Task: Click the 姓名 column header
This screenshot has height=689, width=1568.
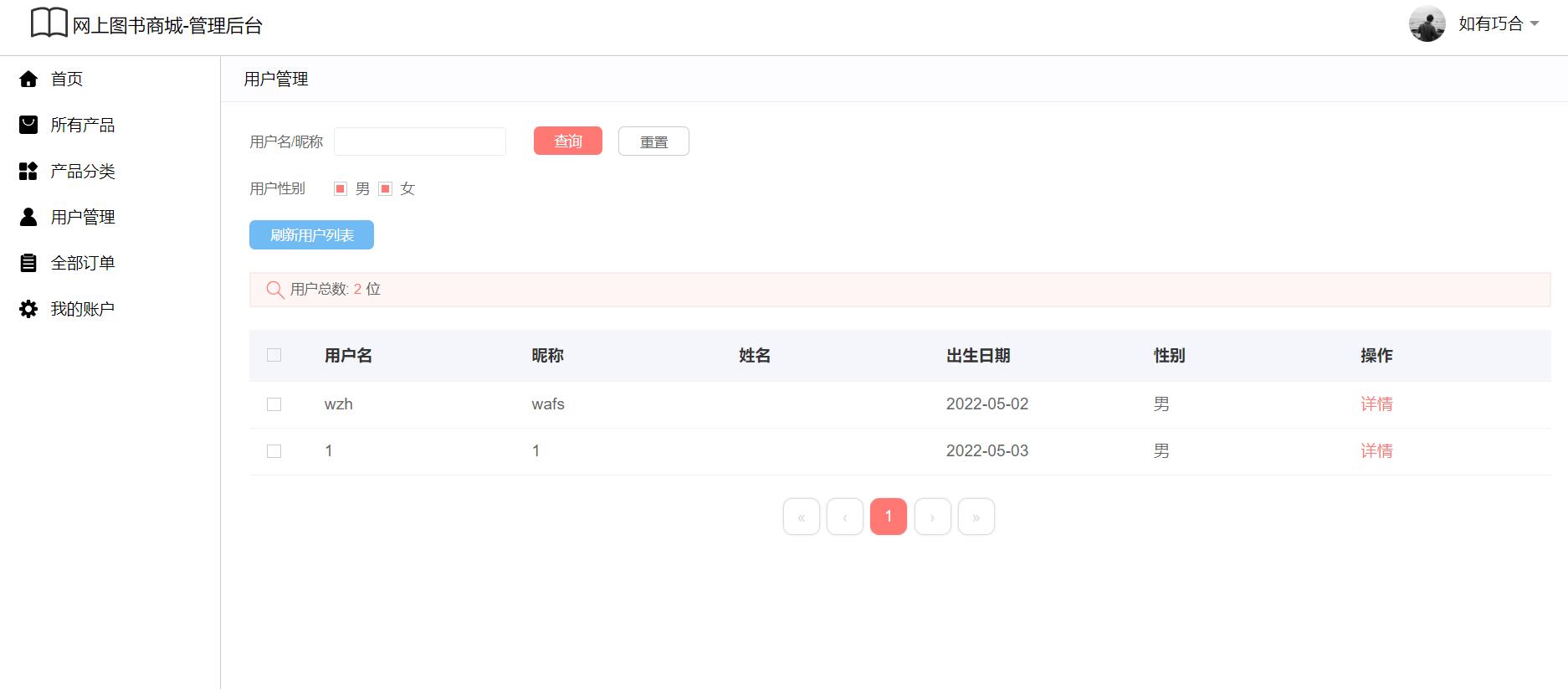Action: click(x=755, y=356)
